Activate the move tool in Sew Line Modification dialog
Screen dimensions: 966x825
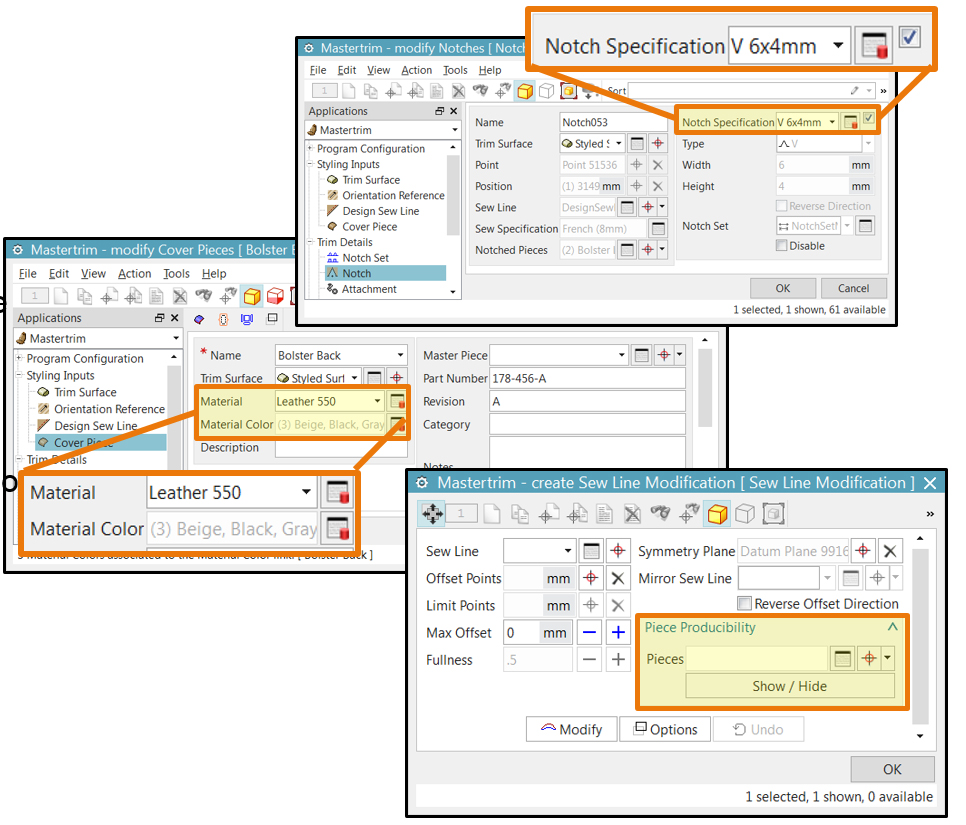(430, 513)
